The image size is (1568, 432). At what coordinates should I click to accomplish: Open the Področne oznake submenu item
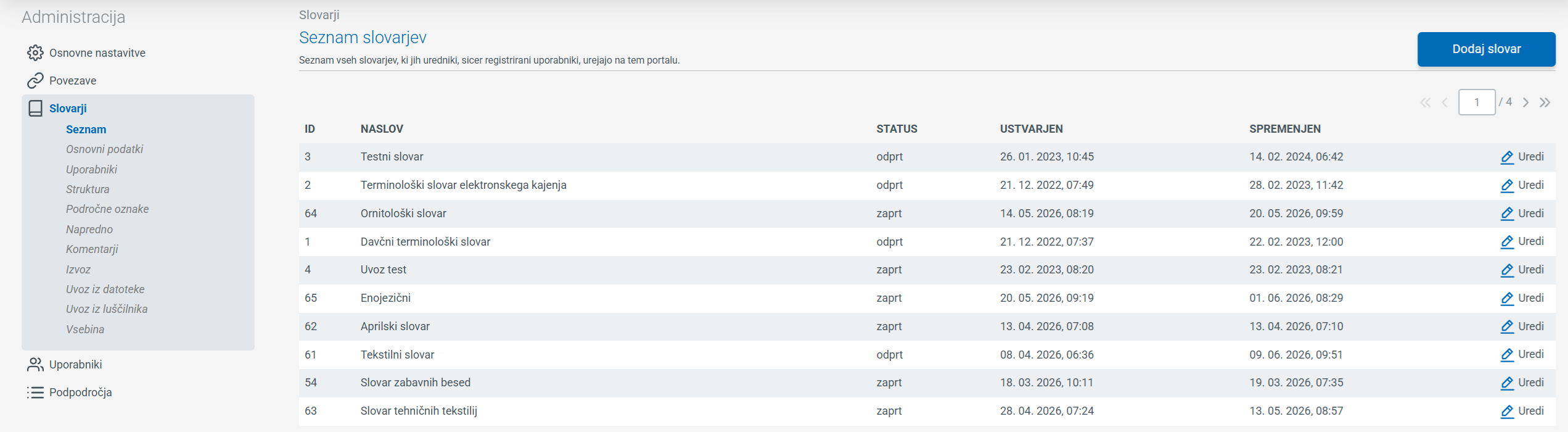(x=107, y=209)
